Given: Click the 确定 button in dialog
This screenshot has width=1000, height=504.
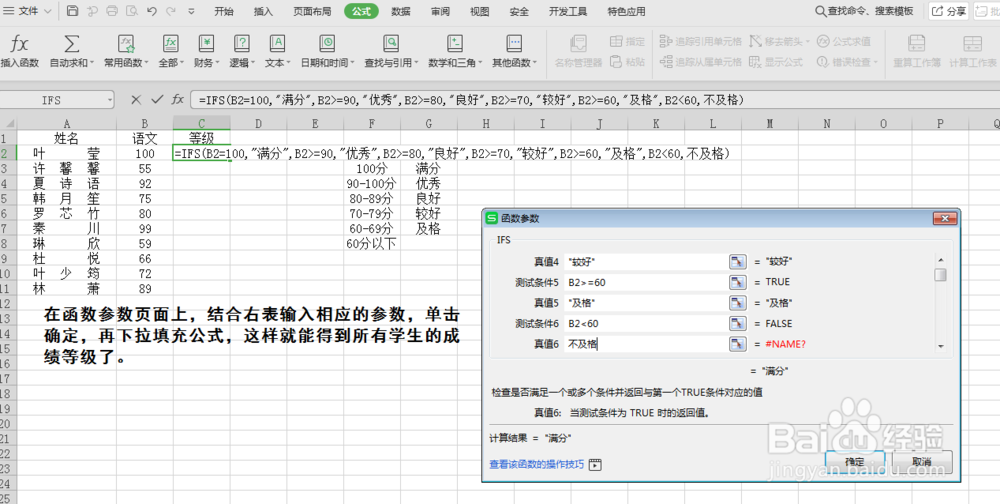Looking at the screenshot, I should coord(855,462).
